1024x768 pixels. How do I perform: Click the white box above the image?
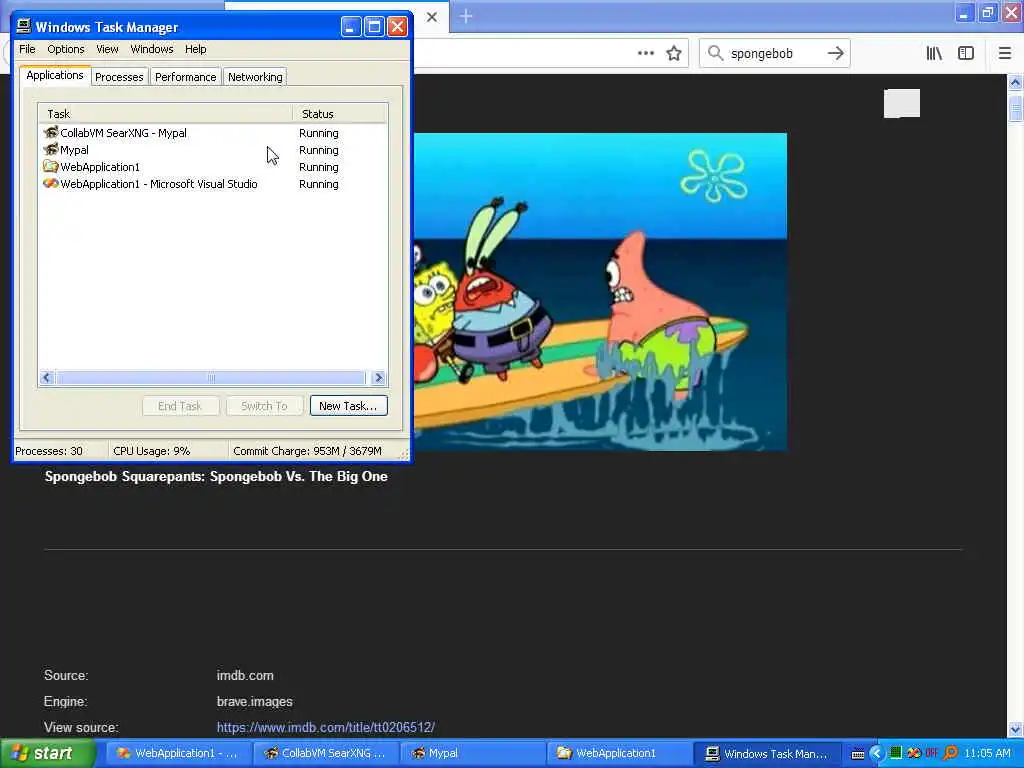click(x=902, y=103)
